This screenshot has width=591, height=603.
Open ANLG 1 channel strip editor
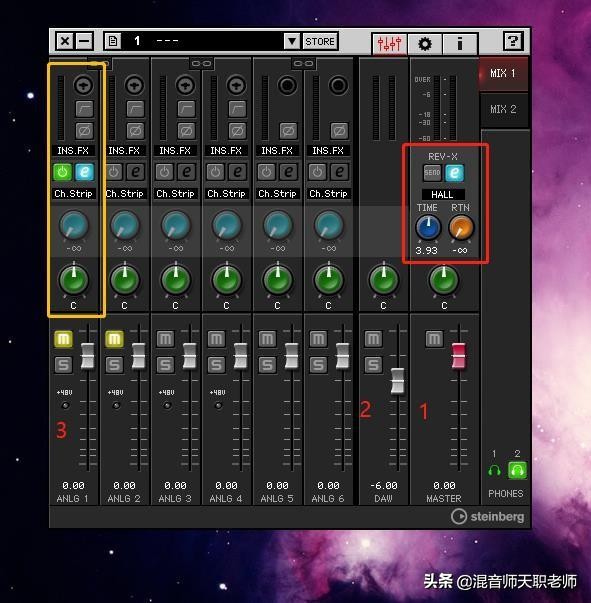click(x=84, y=172)
